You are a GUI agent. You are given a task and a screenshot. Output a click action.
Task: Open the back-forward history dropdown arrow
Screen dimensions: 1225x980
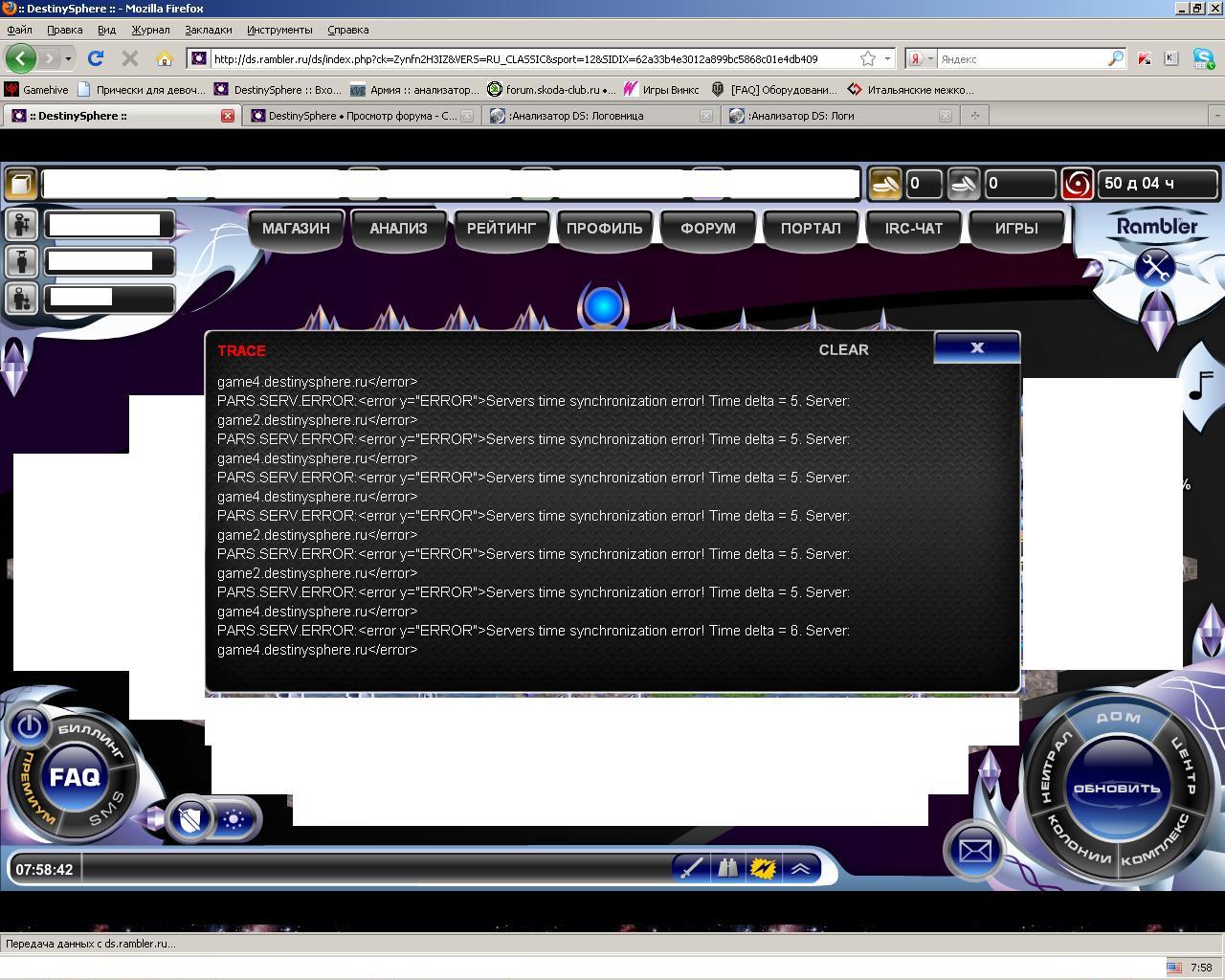(x=68, y=59)
